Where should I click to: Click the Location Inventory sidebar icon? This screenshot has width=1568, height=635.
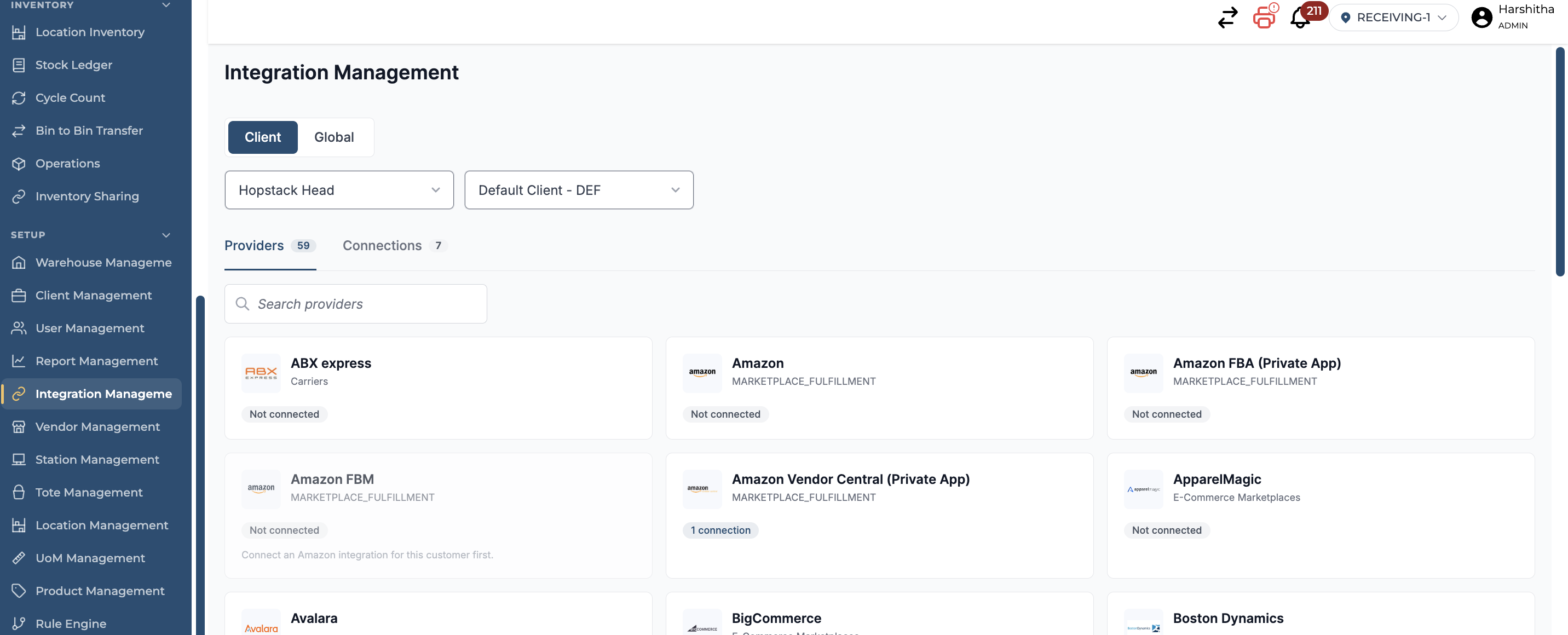[x=19, y=32]
